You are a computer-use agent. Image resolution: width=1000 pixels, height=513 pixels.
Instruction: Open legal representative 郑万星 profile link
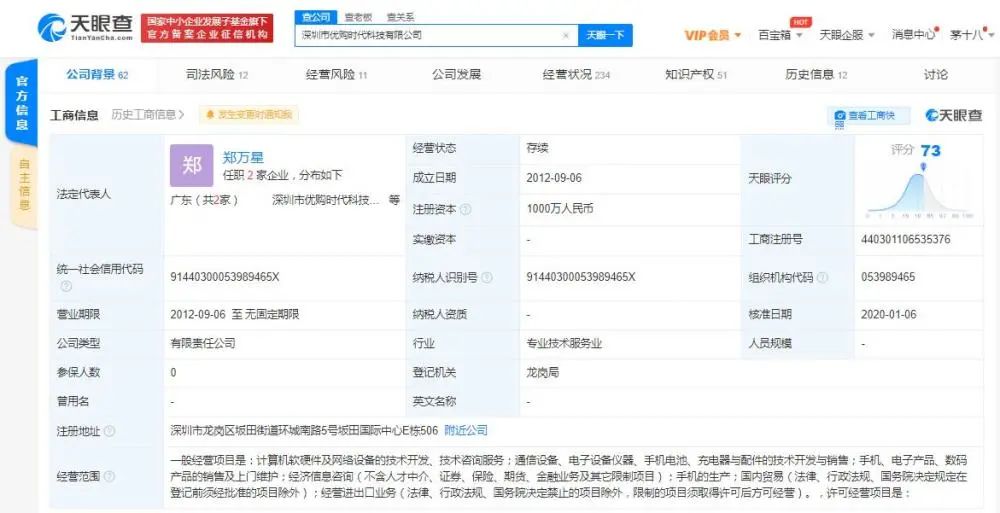pos(243,158)
